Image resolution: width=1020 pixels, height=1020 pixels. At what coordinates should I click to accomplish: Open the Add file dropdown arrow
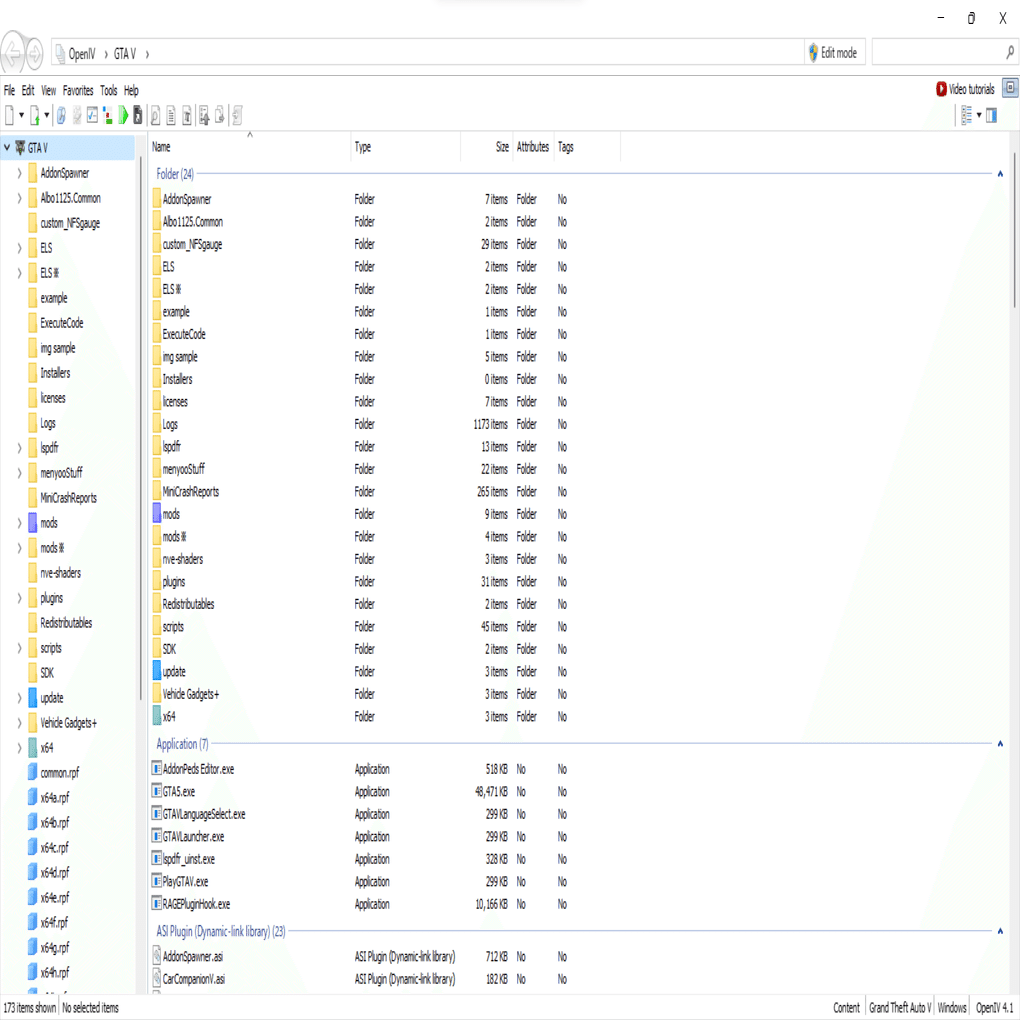tap(47, 116)
